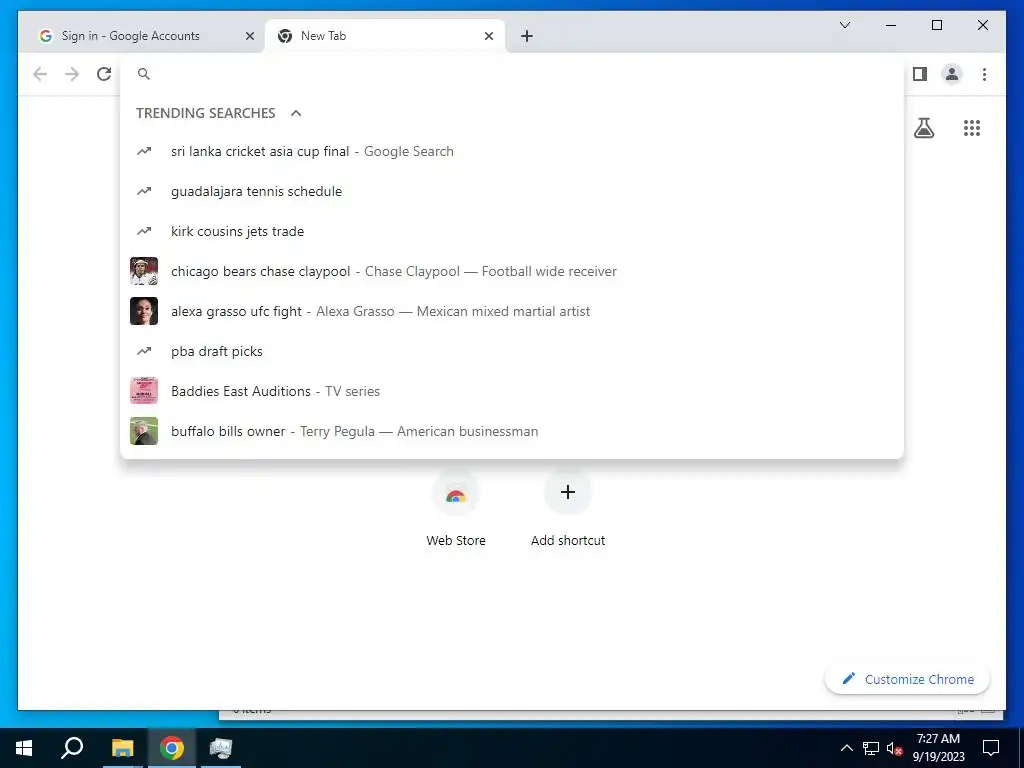Open File Explorer from the taskbar

point(122,748)
